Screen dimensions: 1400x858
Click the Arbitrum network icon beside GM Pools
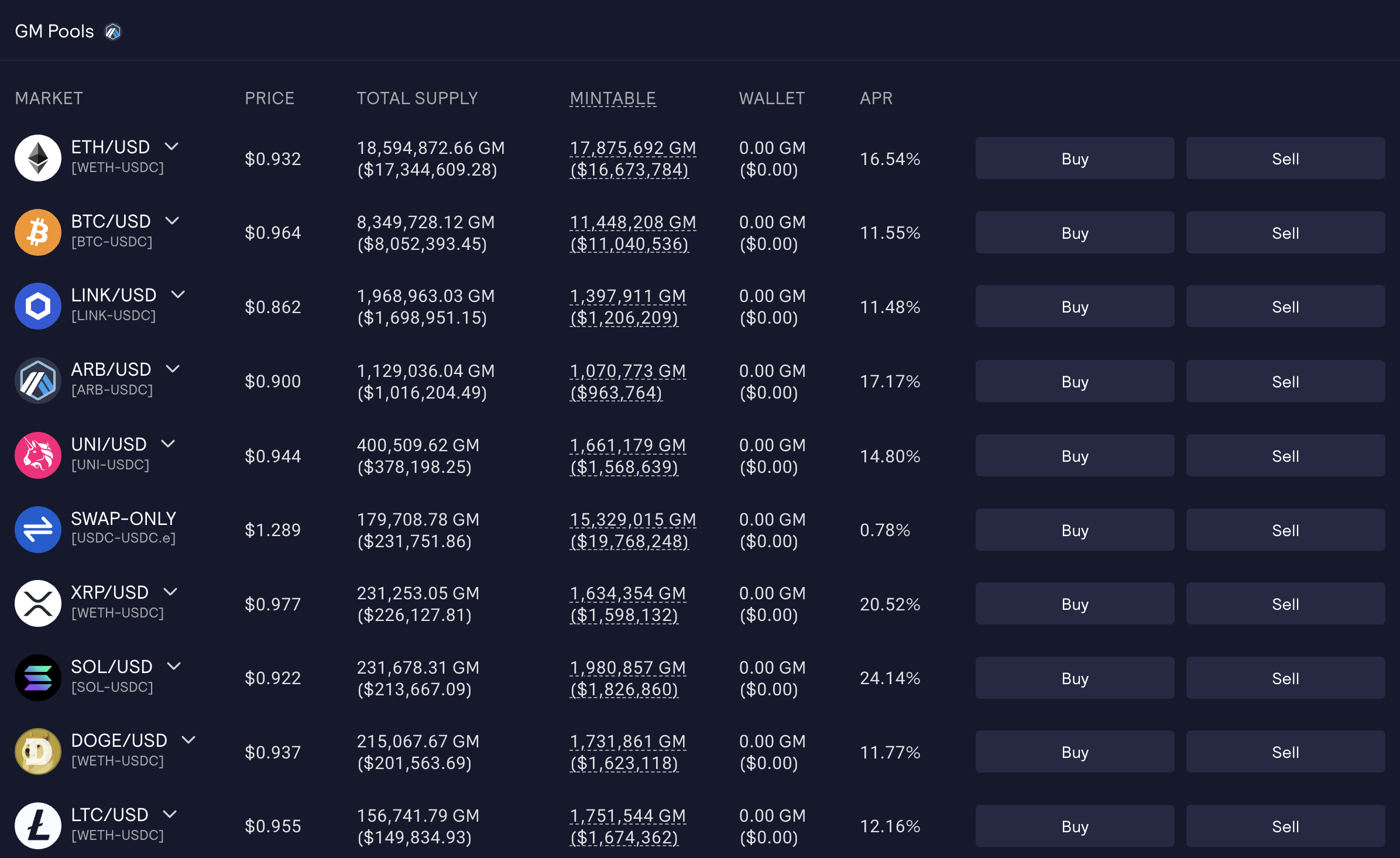pos(113,32)
